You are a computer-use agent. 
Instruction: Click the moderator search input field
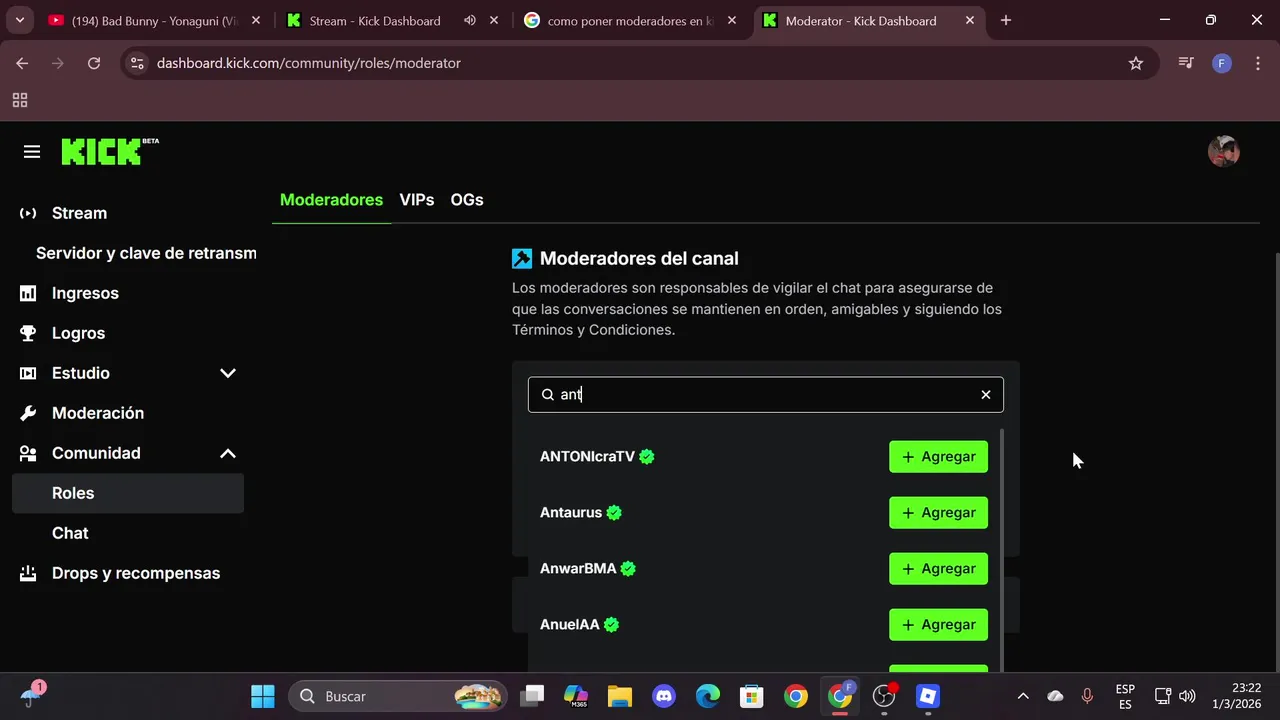(x=766, y=395)
